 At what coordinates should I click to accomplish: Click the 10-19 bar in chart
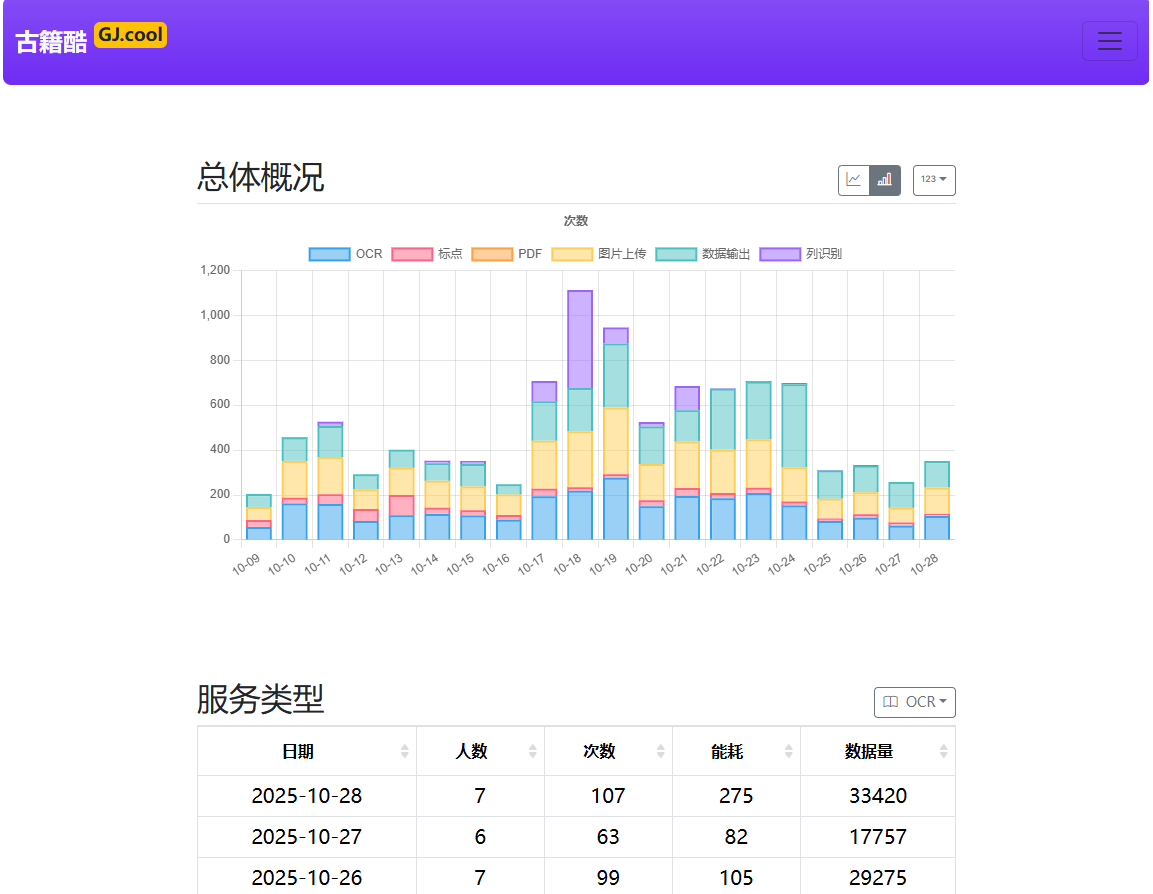(x=615, y=434)
